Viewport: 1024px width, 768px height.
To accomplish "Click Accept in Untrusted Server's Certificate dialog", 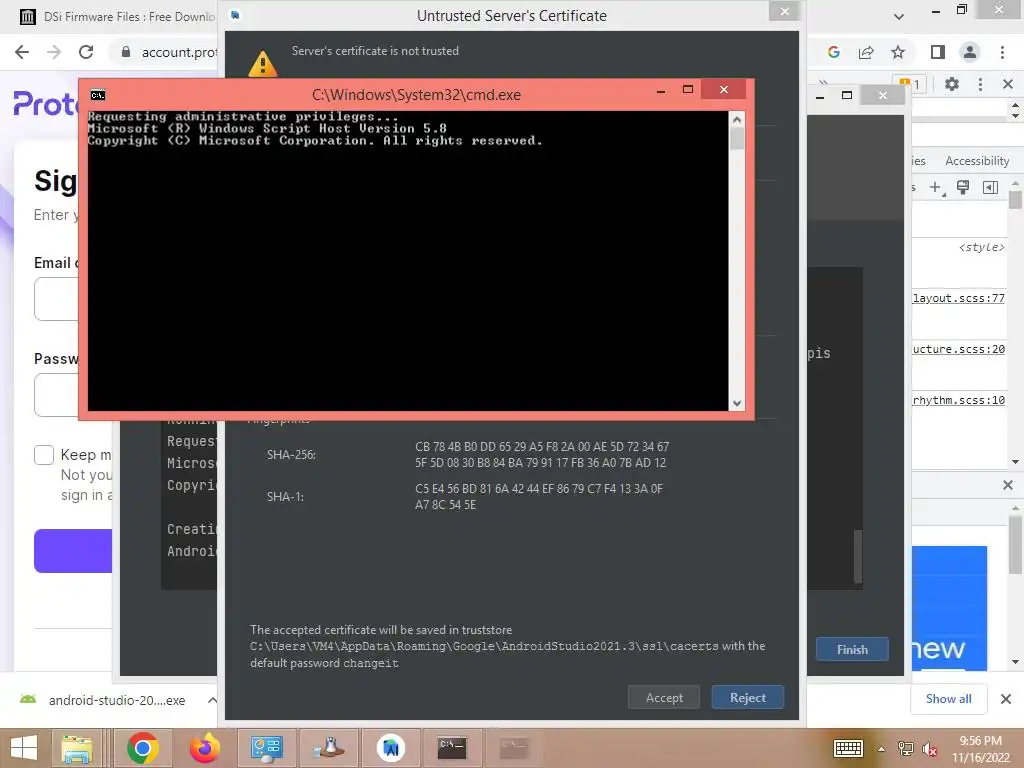I will click(664, 697).
